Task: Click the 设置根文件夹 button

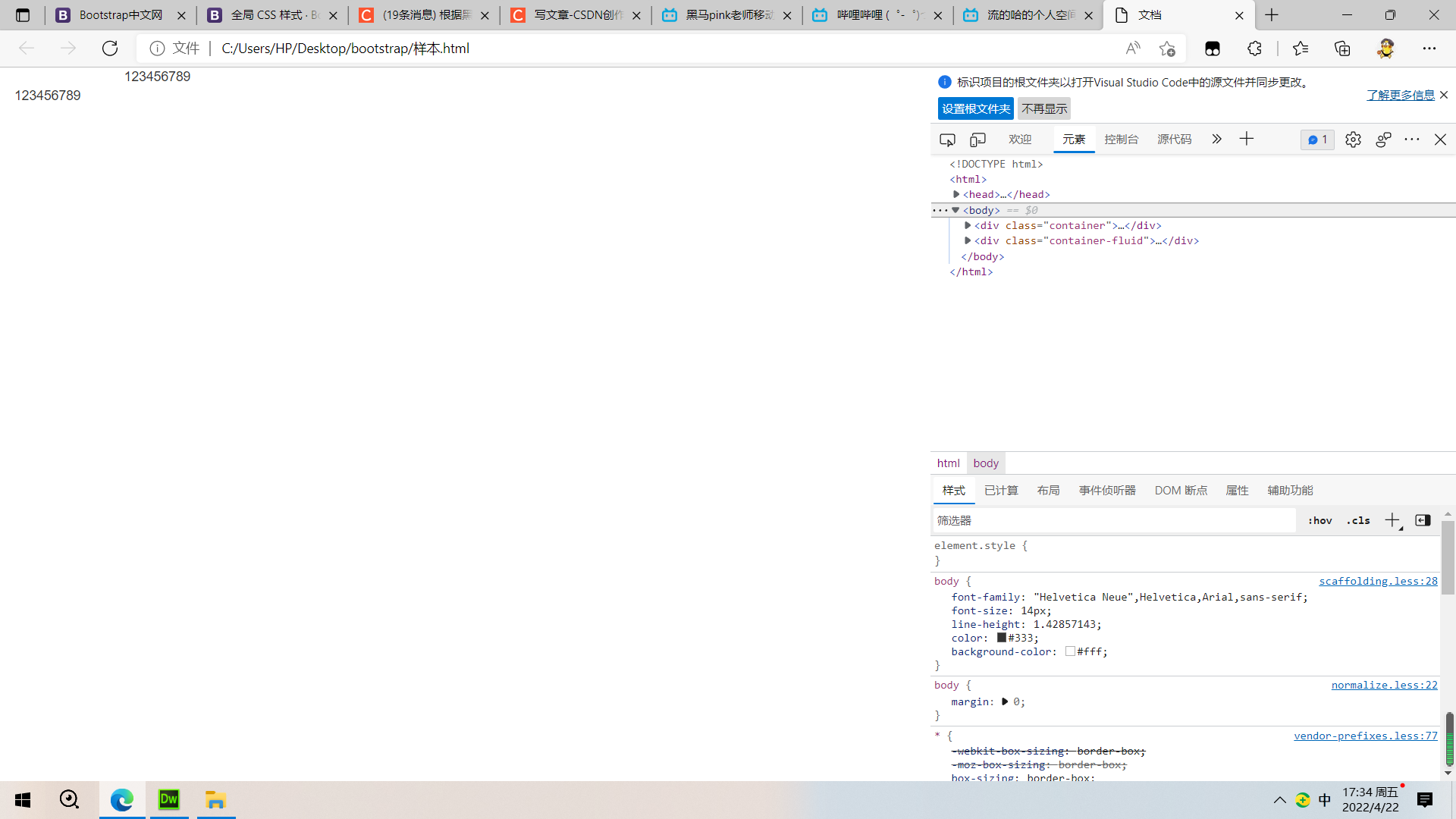Action: (x=975, y=108)
